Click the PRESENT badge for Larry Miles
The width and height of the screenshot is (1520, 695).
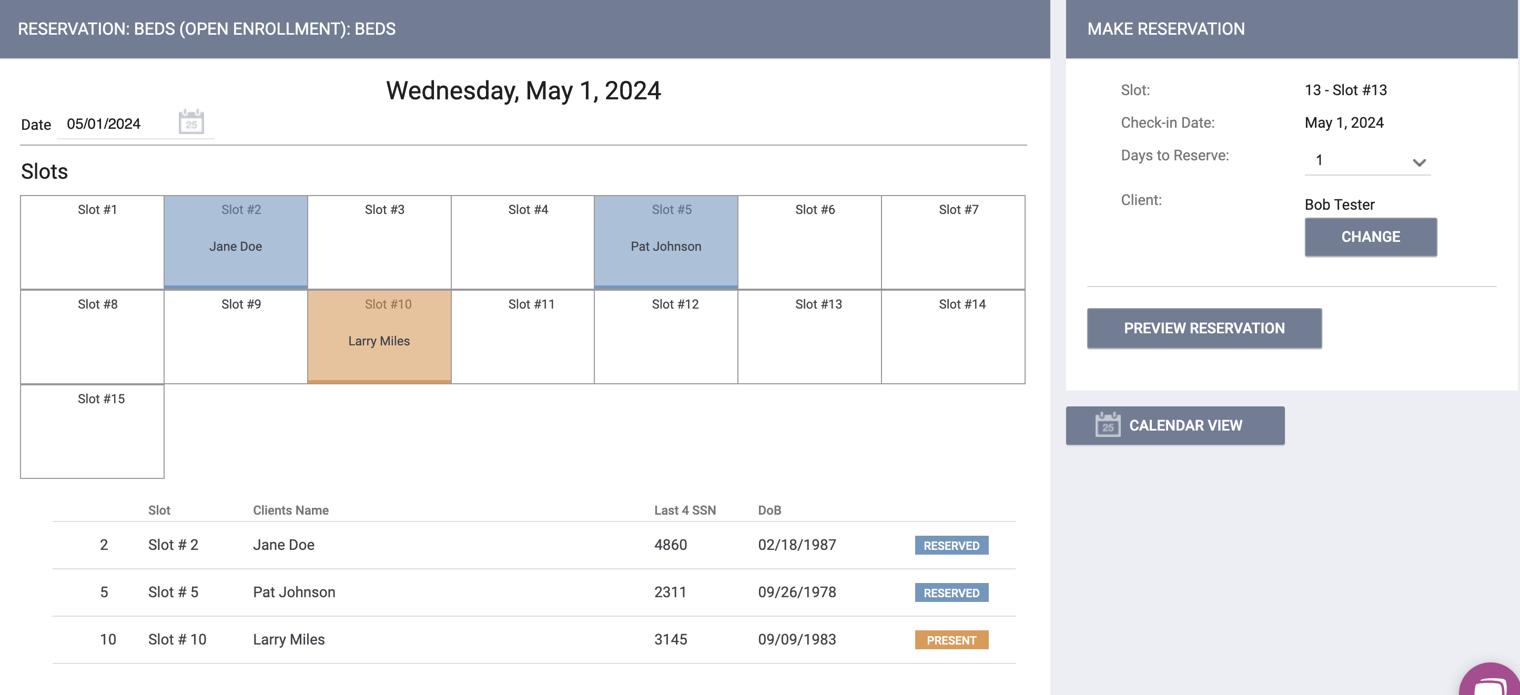[951, 639]
